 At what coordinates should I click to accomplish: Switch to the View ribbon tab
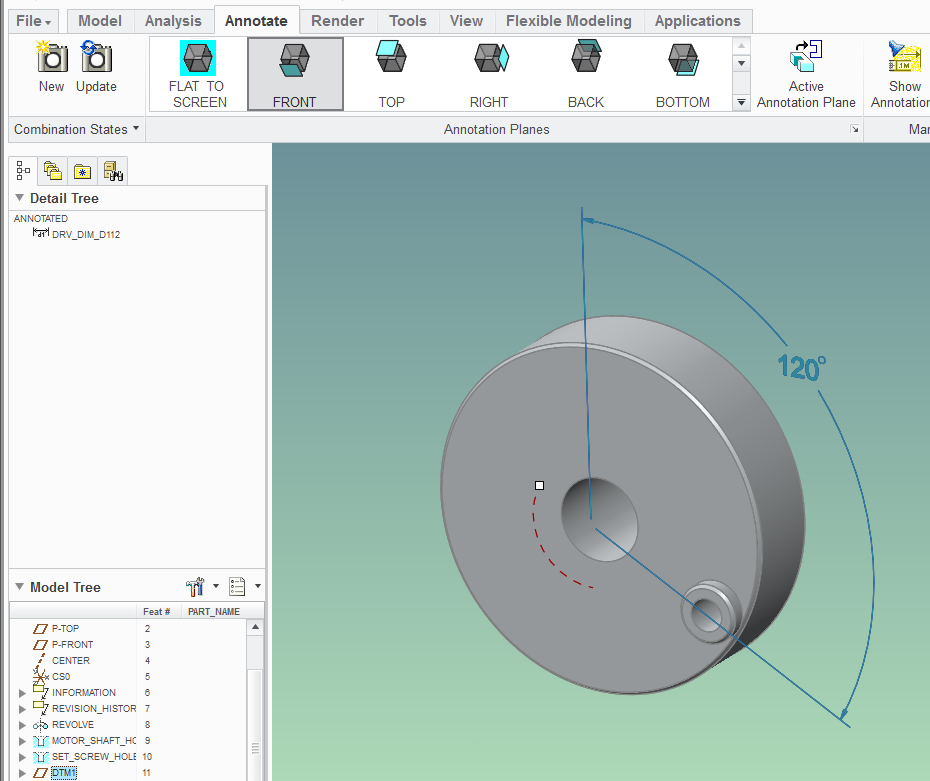pos(466,21)
